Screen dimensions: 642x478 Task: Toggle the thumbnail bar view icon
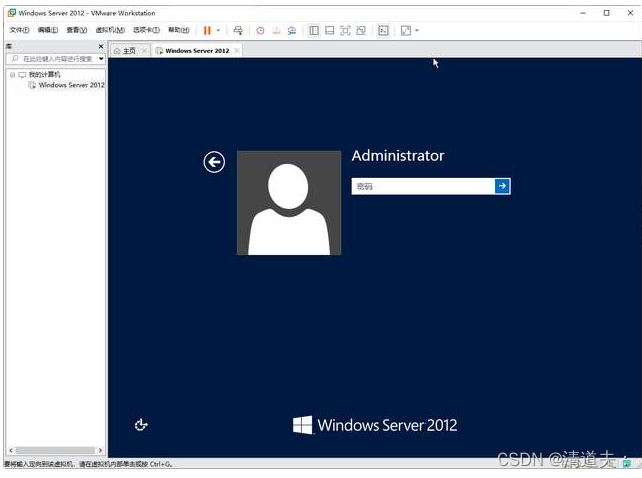click(330, 30)
